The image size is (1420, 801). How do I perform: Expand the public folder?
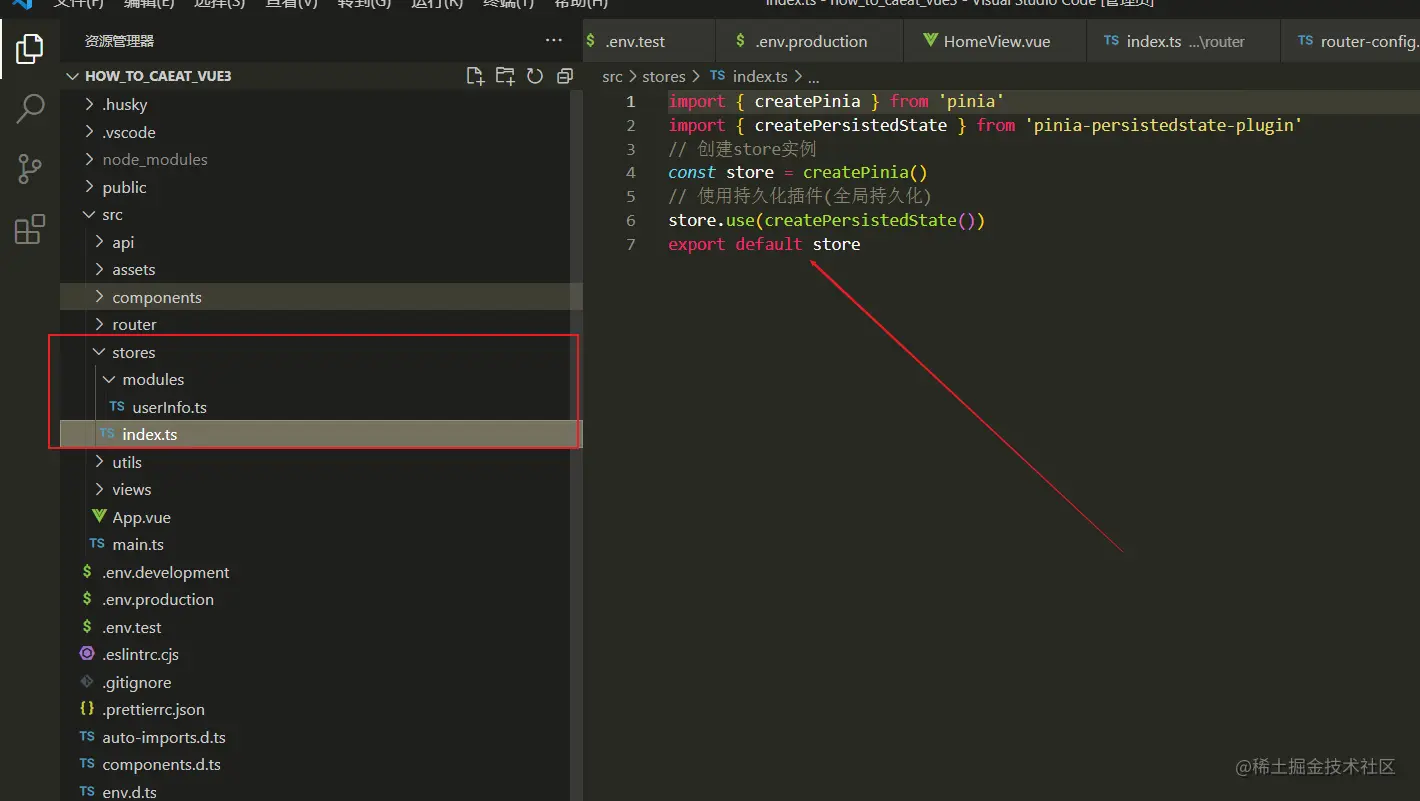(x=320, y=187)
